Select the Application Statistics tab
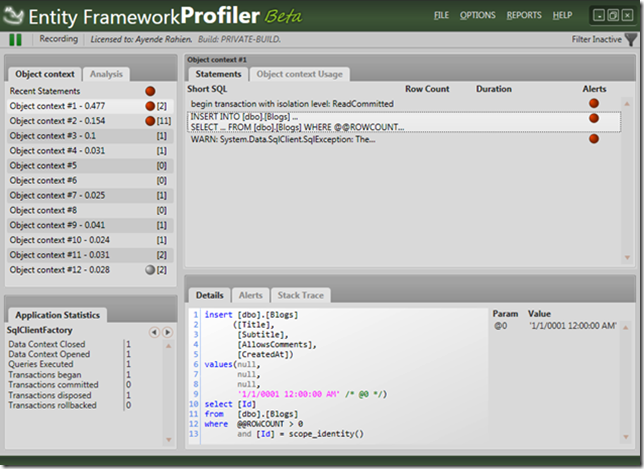Viewport: 644px width, 469px height. (x=58, y=315)
